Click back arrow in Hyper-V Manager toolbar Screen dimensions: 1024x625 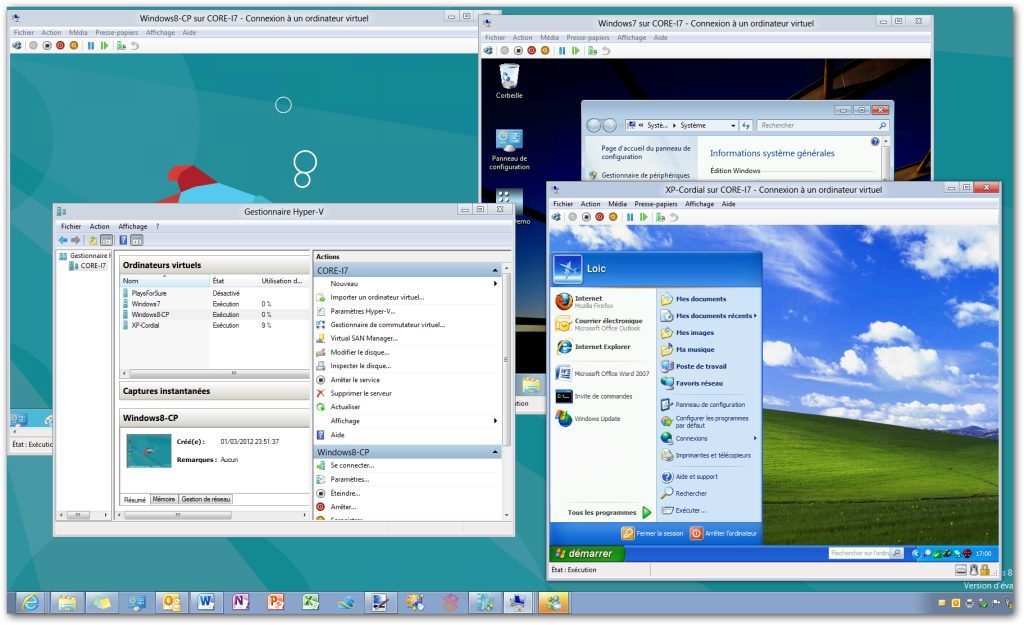[x=63, y=240]
